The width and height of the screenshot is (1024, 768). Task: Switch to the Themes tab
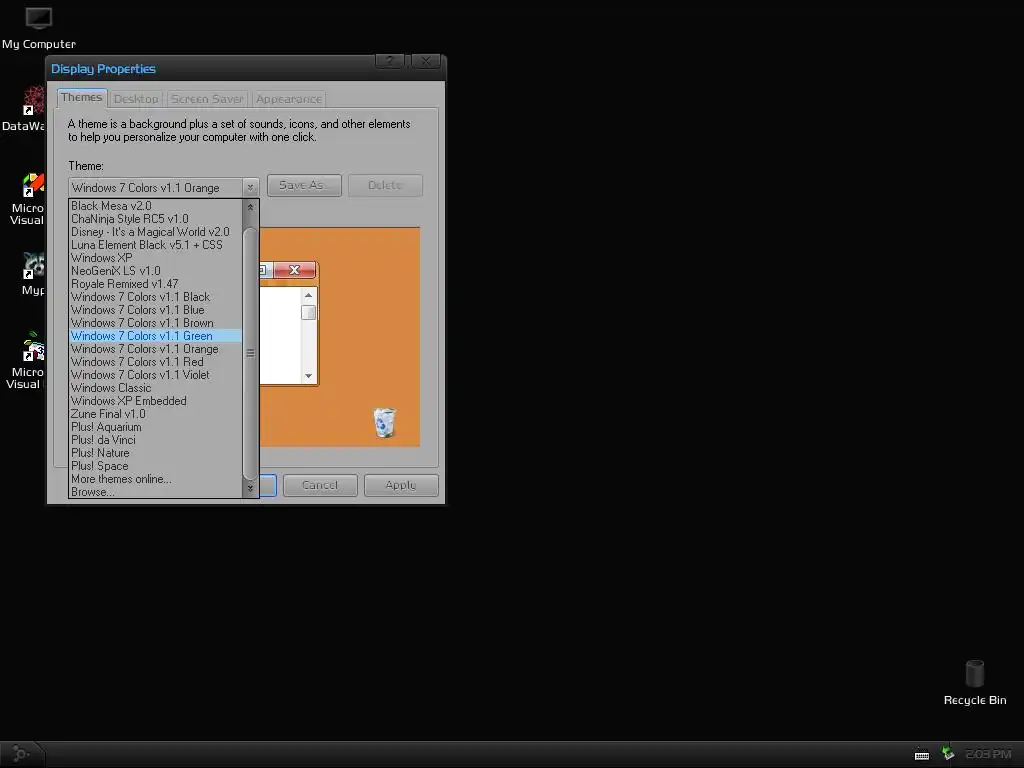[82, 97]
